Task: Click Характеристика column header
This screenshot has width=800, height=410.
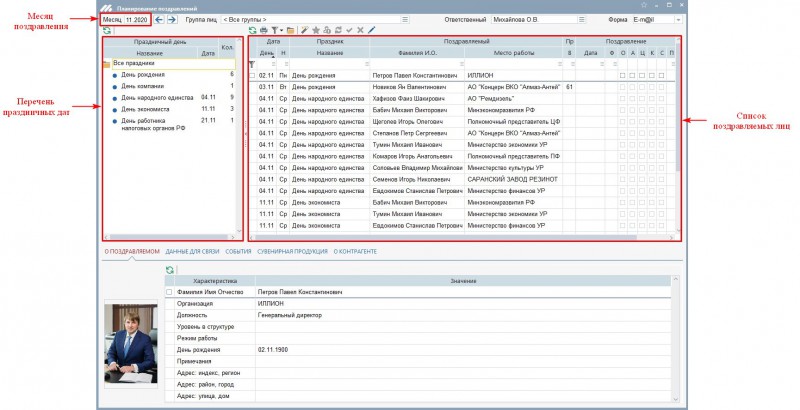Action: [215, 281]
